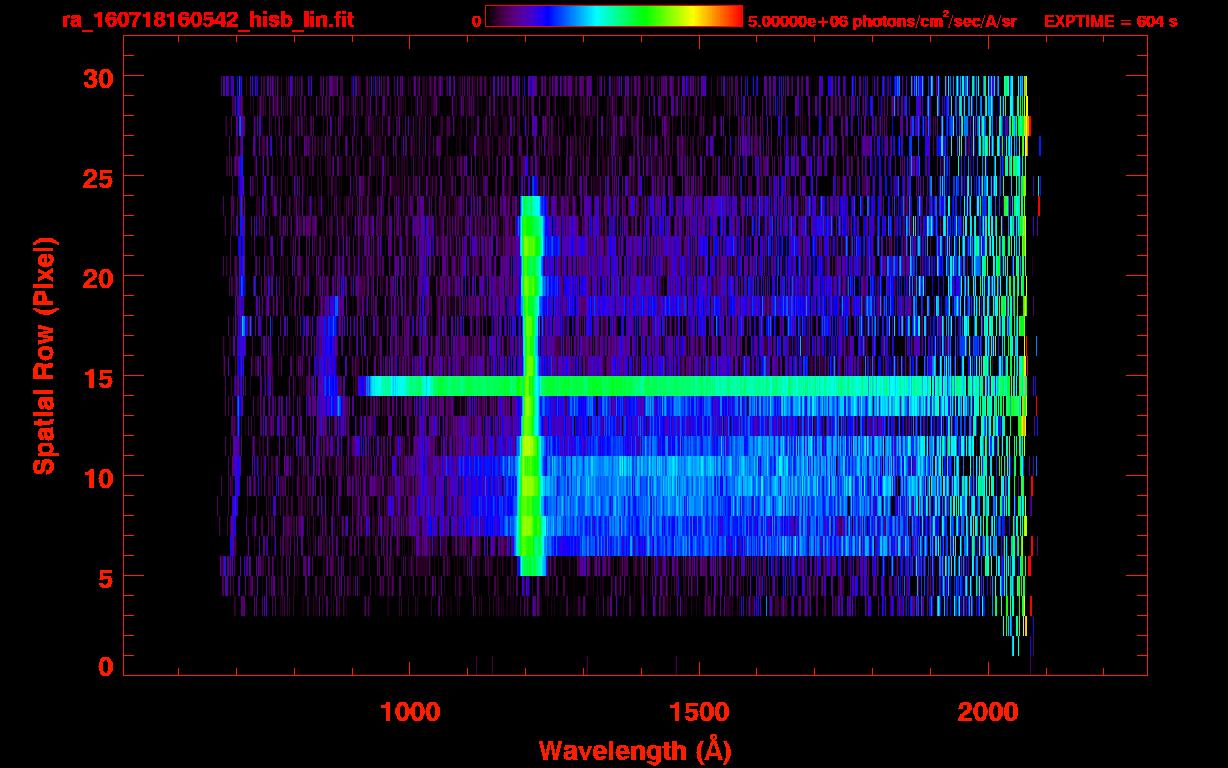Viewport: 1228px width, 768px height.
Task: Click the bright vertical emission line near 1200 Å
Action: (531, 300)
